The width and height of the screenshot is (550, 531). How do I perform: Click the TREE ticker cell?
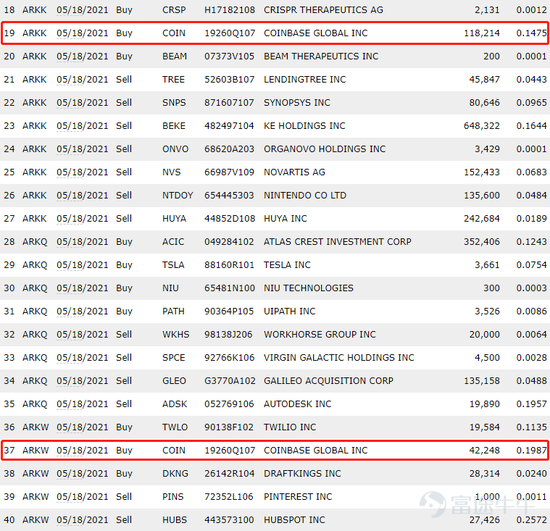pos(173,79)
